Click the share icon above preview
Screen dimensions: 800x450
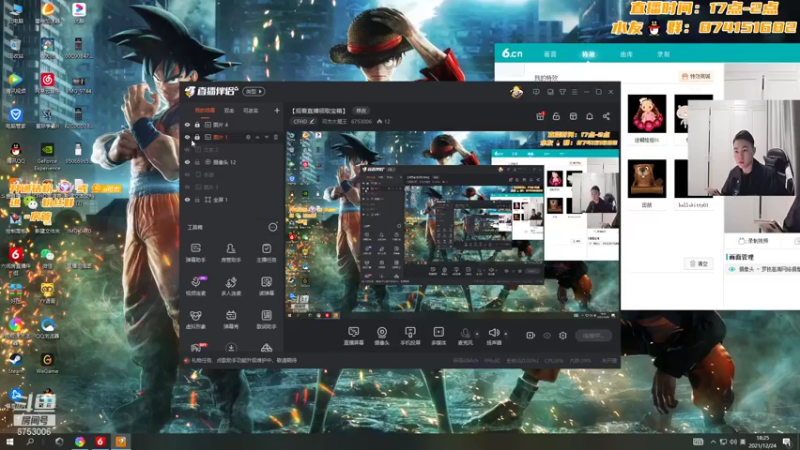tap(606, 116)
